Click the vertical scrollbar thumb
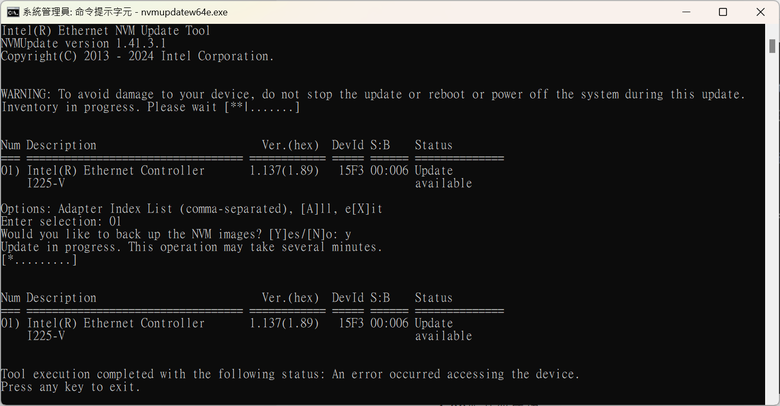 pos(772,46)
